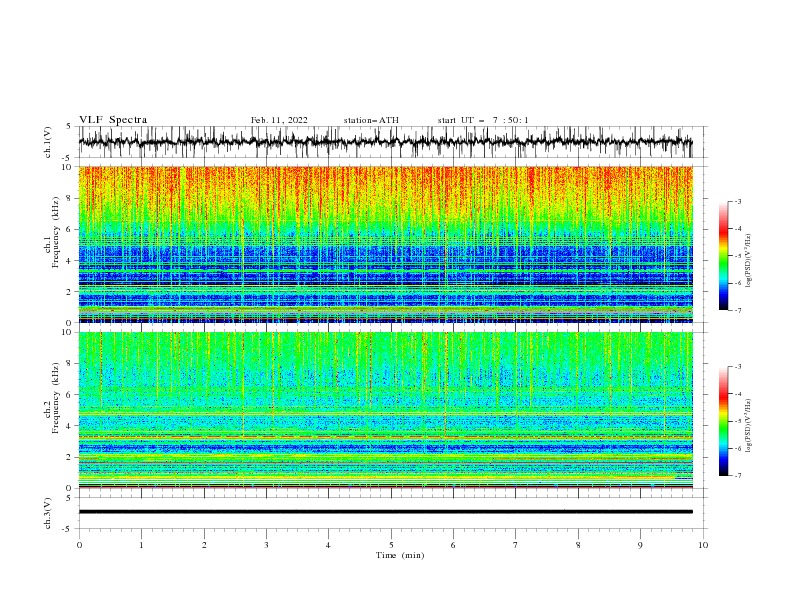The image size is (792, 612).
Task: Click the ch.2 spectrogram "8" kHz tick label
Action: point(70,364)
